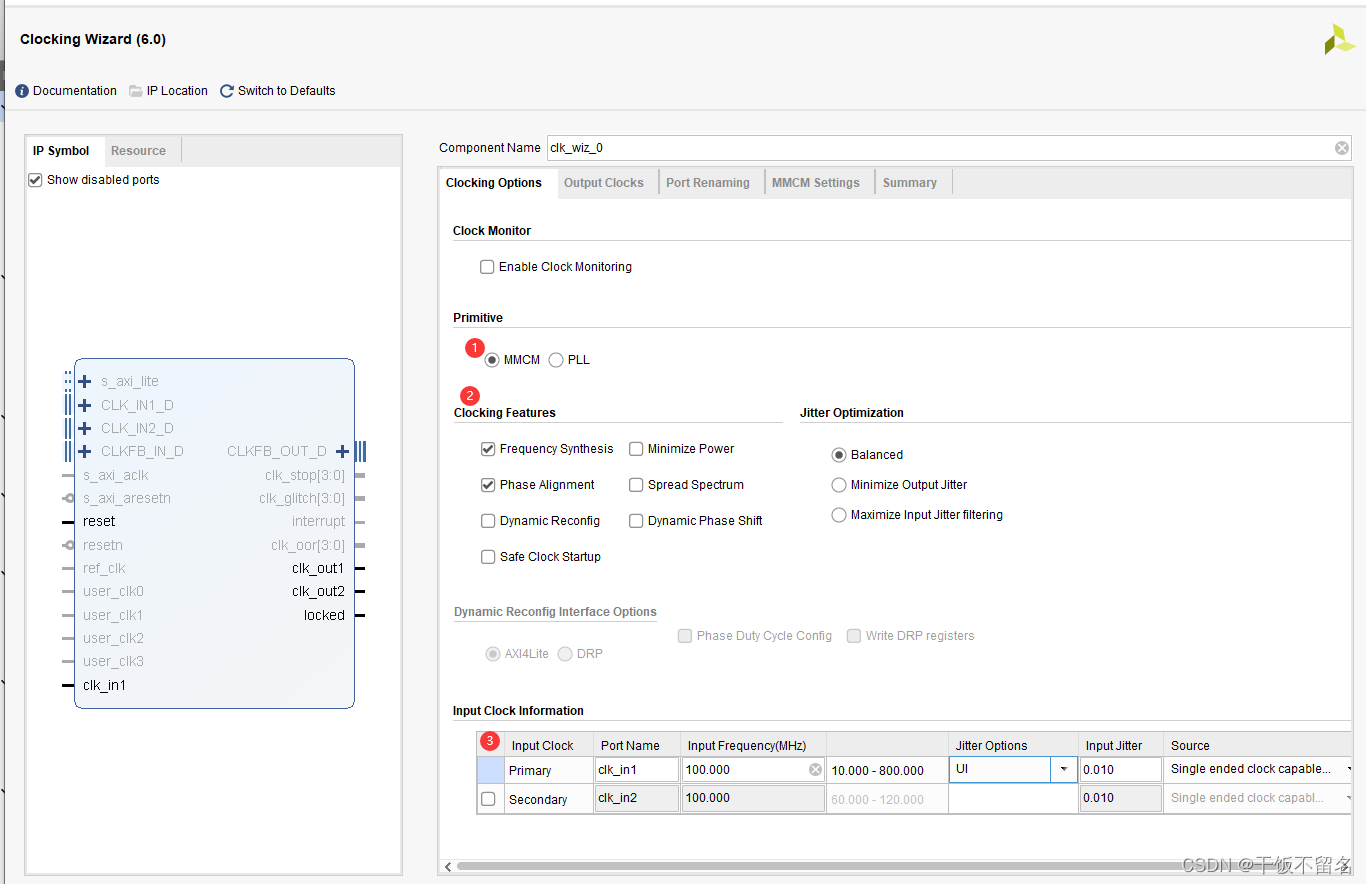Viewport: 1366px width, 884px height.
Task: Check Minimize Power option
Action: [x=636, y=449]
